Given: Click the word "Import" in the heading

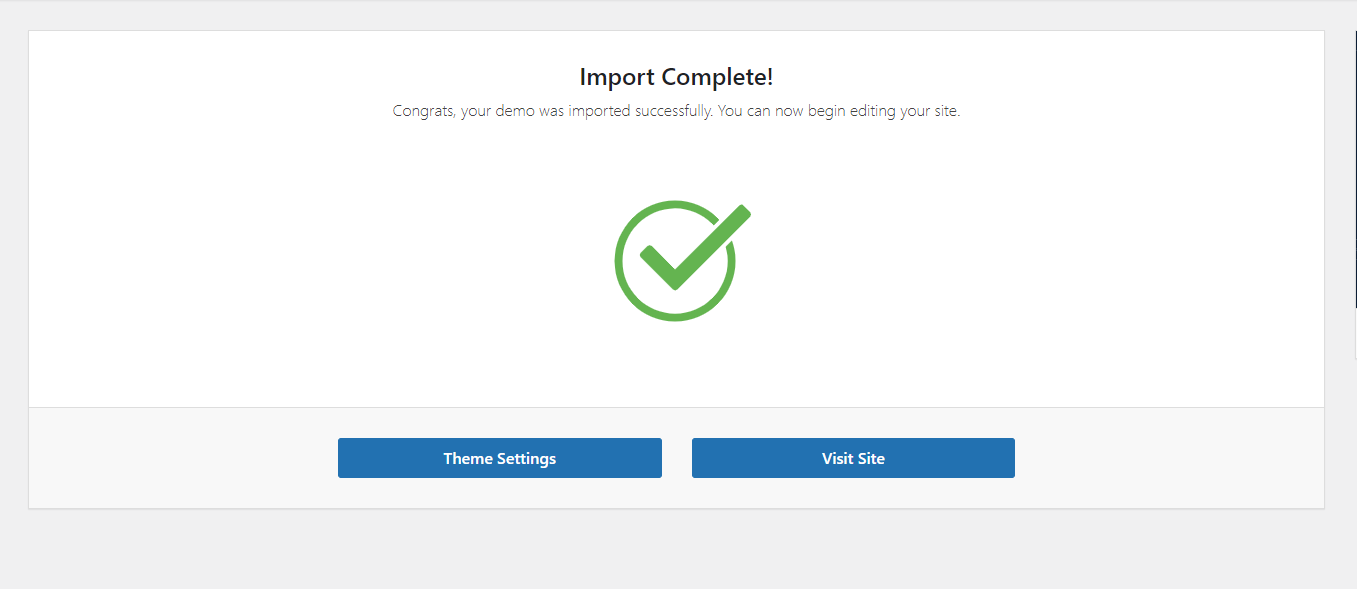Looking at the screenshot, I should click(x=617, y=77).
